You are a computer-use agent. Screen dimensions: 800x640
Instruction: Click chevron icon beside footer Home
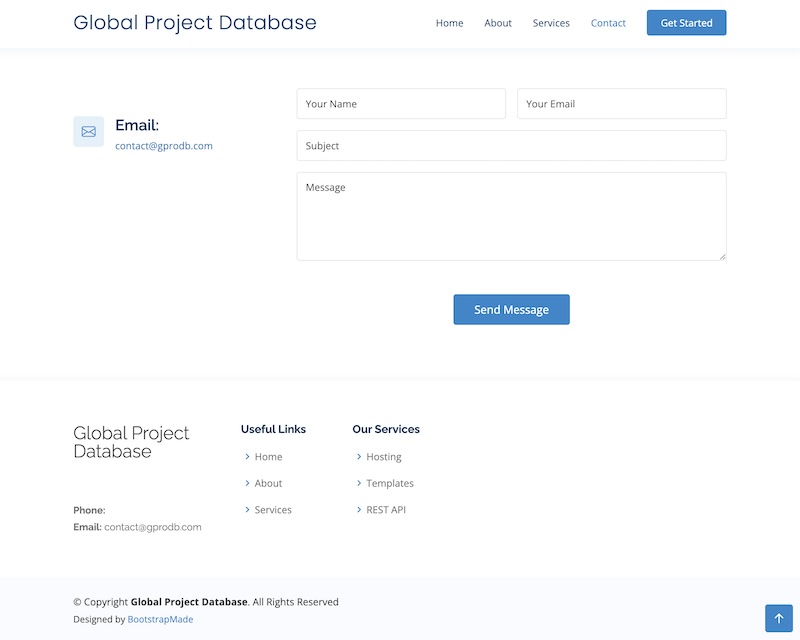(x=247, y=457)
